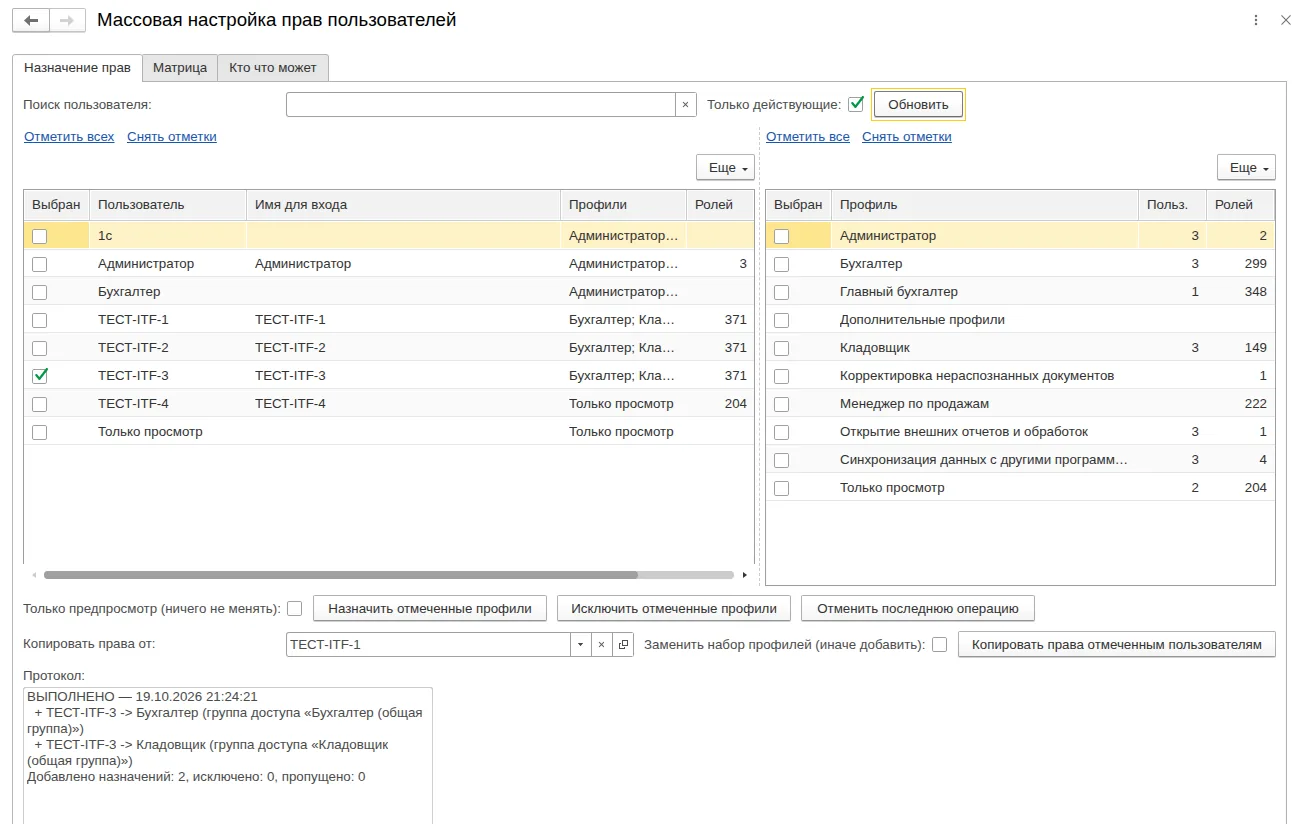
Task: Open the three-dot window menu icon
Action: (1256, 20)
